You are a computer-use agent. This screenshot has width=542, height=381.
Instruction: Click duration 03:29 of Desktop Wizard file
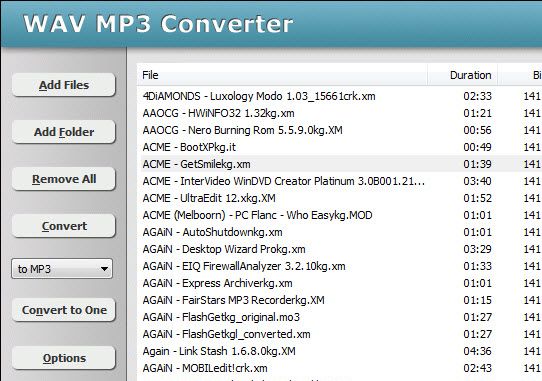click(477, 249)
